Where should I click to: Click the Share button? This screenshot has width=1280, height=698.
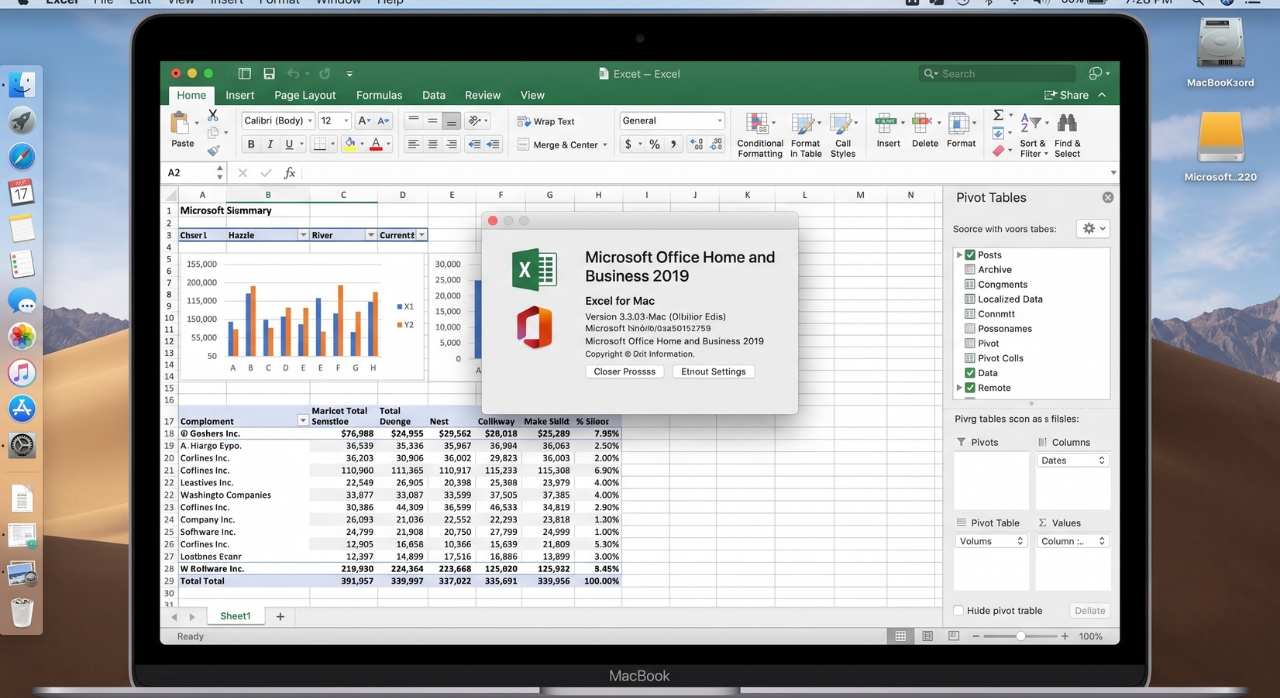(1067, 96)
